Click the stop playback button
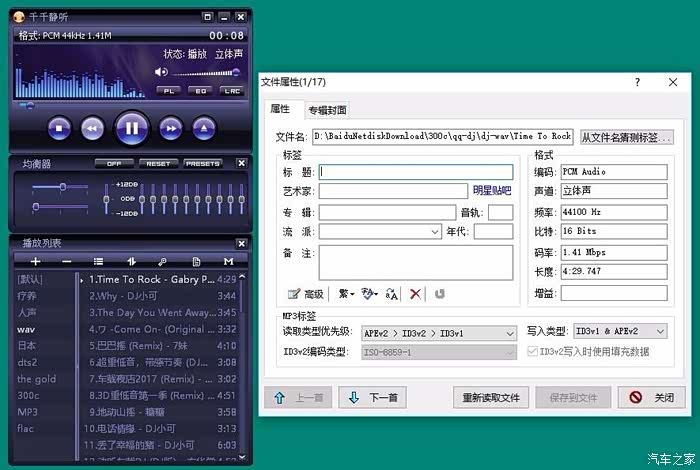700x470 pixels. (59, 128)
